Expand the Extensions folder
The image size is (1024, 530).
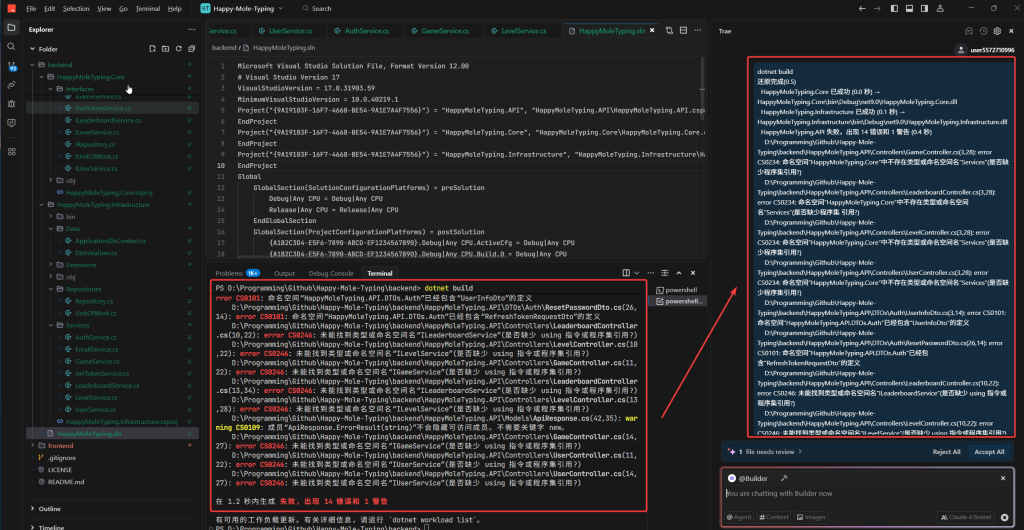tap(50, 265)
